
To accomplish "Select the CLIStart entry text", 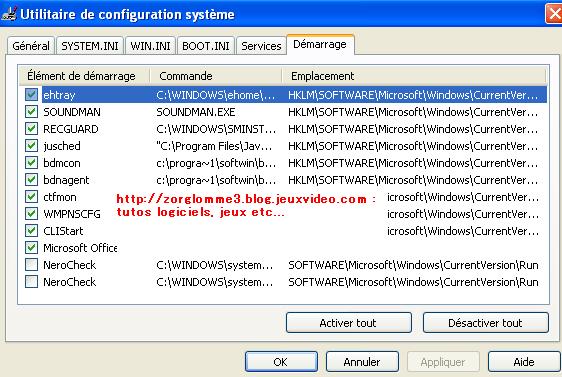I will click(x=63, y=231).
